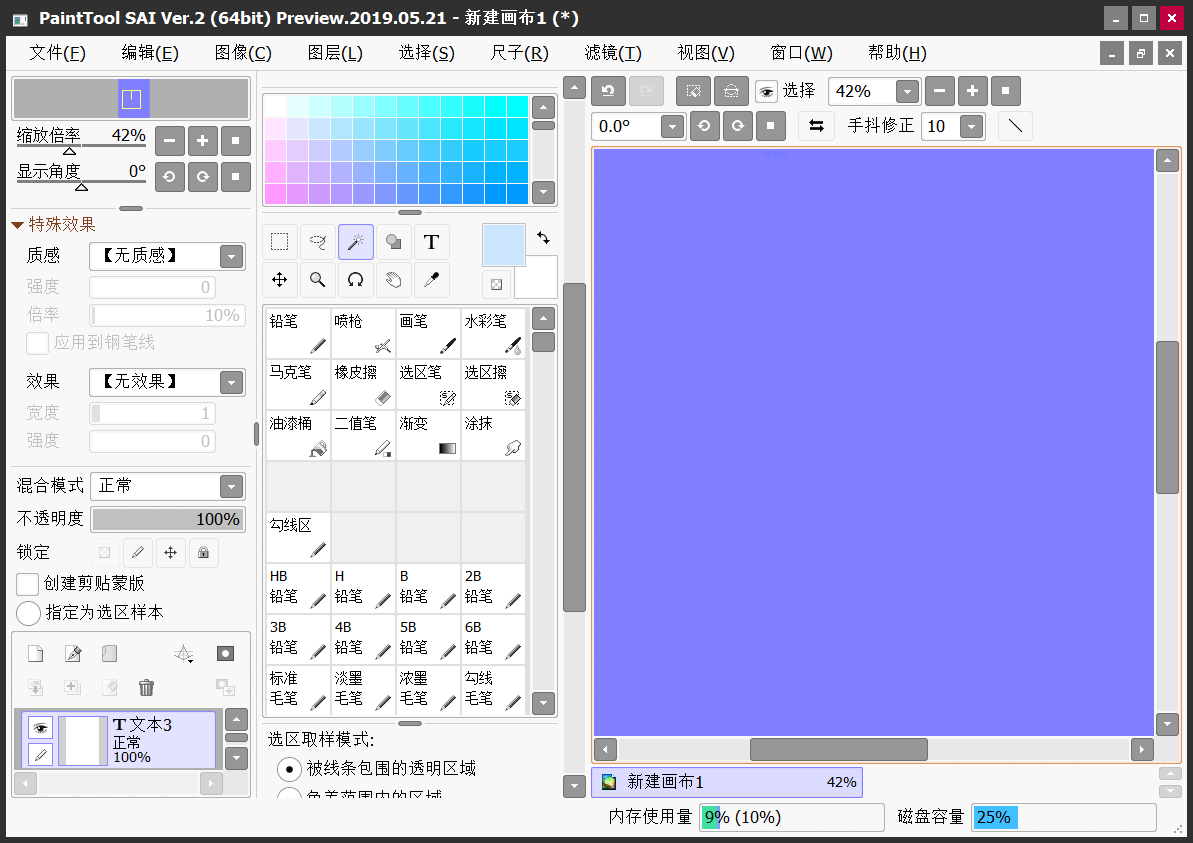Hide the 文本3 layer with eye icon
The height and width of the screenshot is (843, 1193).
pyautogui.click(x=40, y=727)
